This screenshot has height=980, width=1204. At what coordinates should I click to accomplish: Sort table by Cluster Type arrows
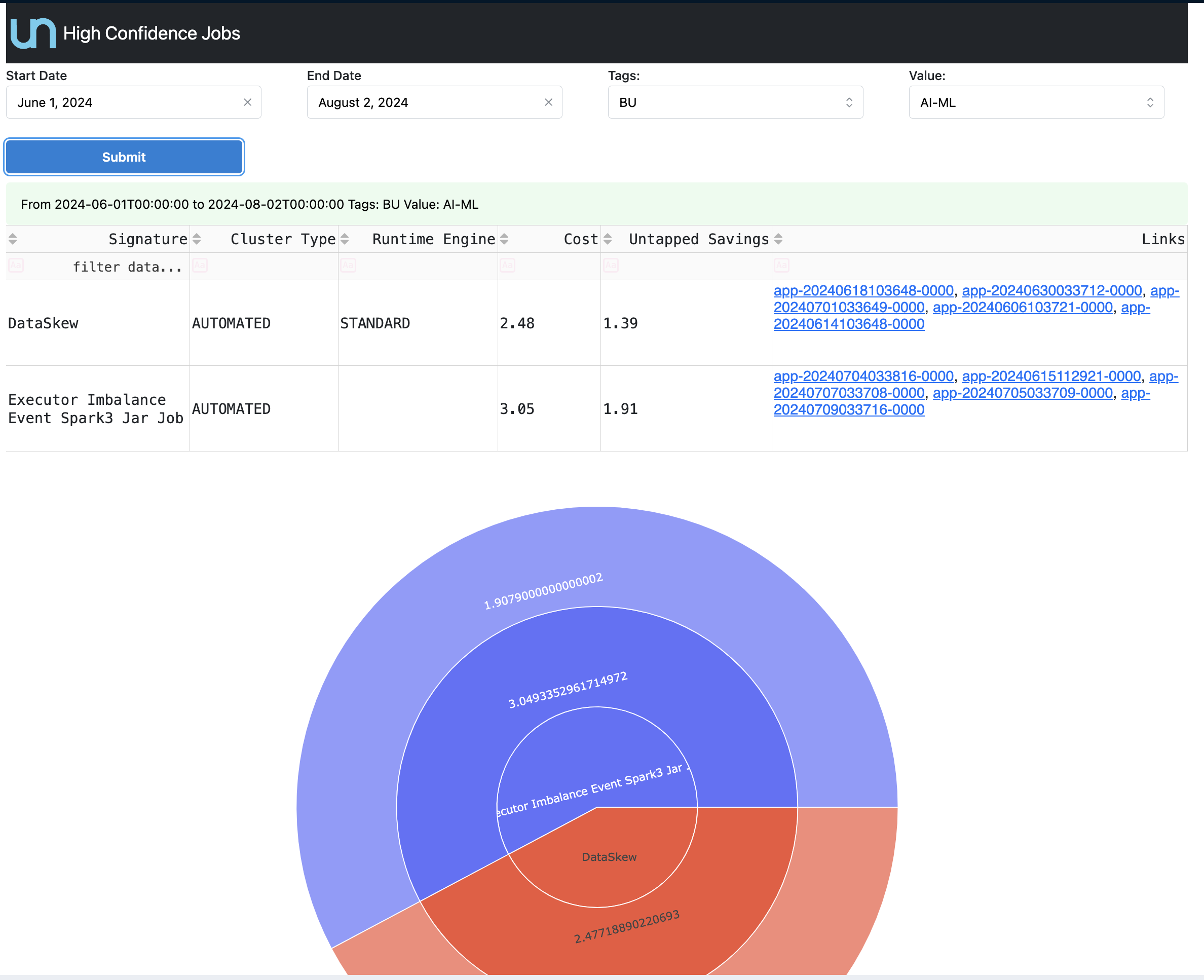197,239
